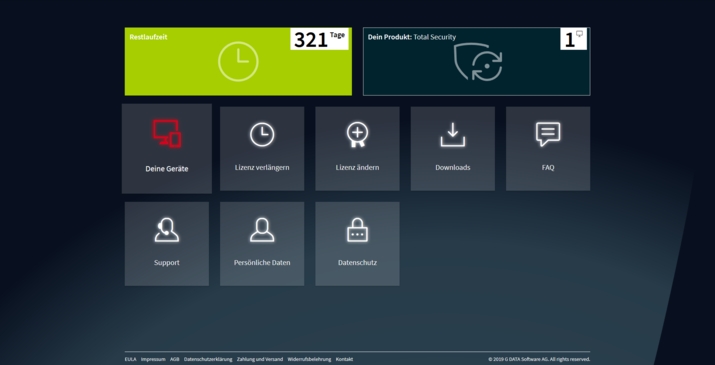Open the Widerrufsbelehrung footer link
The height and width of the screenshot is (365, 715).
point(309,360)
